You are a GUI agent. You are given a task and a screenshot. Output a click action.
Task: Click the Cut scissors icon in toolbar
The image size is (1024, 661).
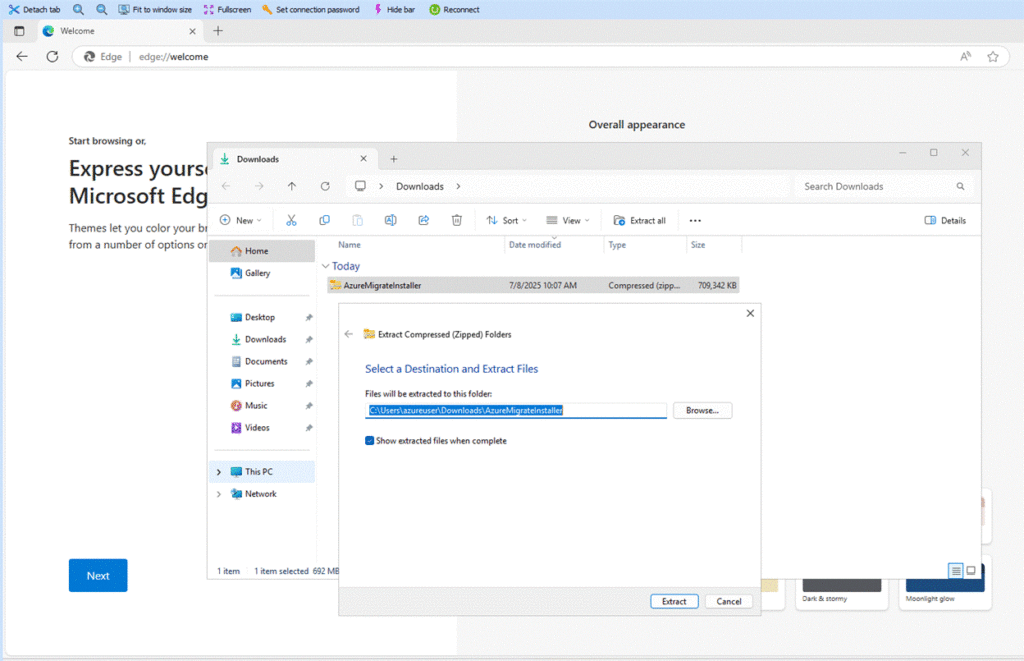(x=291, y=220)
